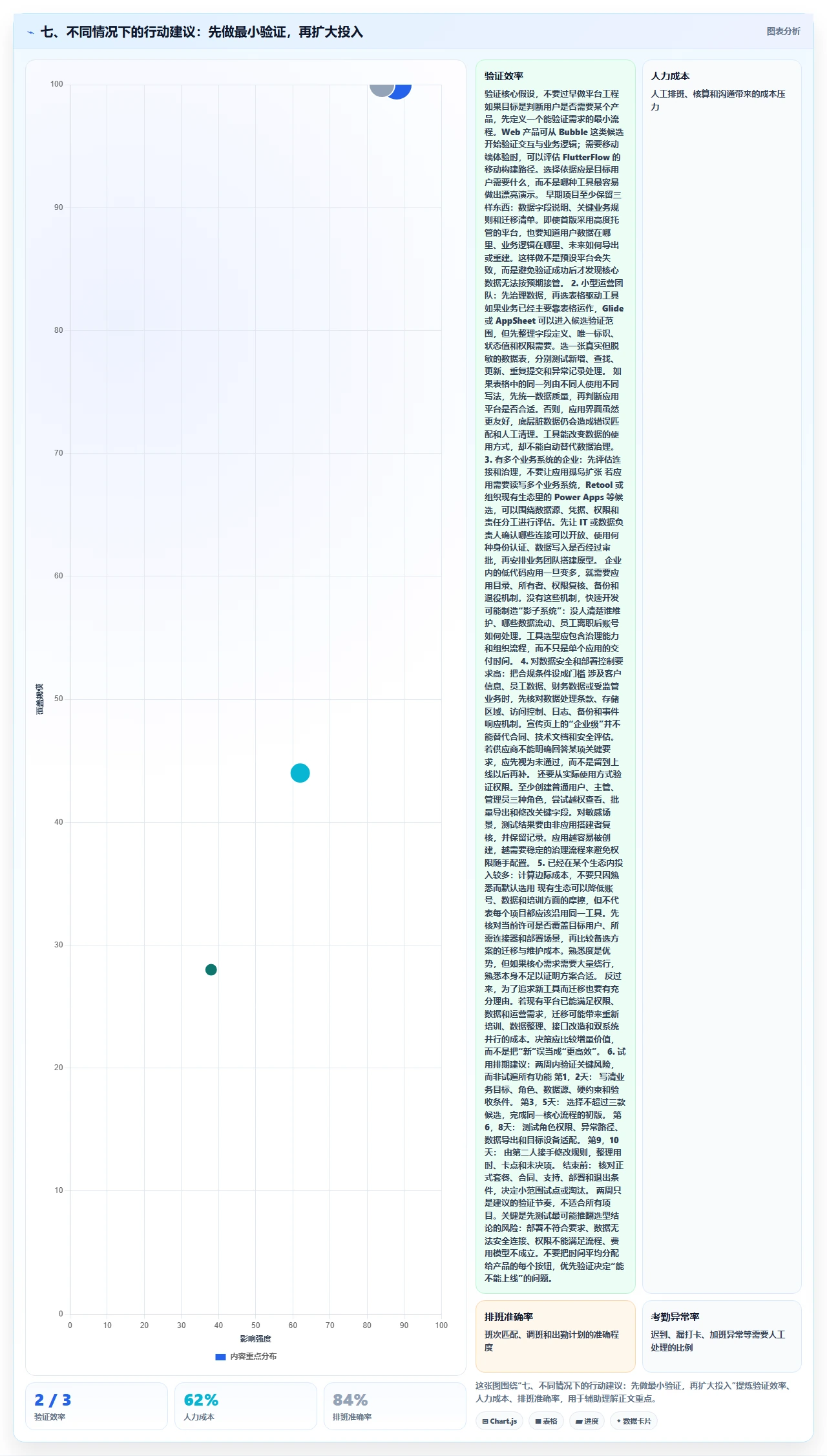This screenshot has width=827, height=1456.
Task: Click the 人力成本 label under 62%
Action: pyautogui.click(x=199, y=1417)
